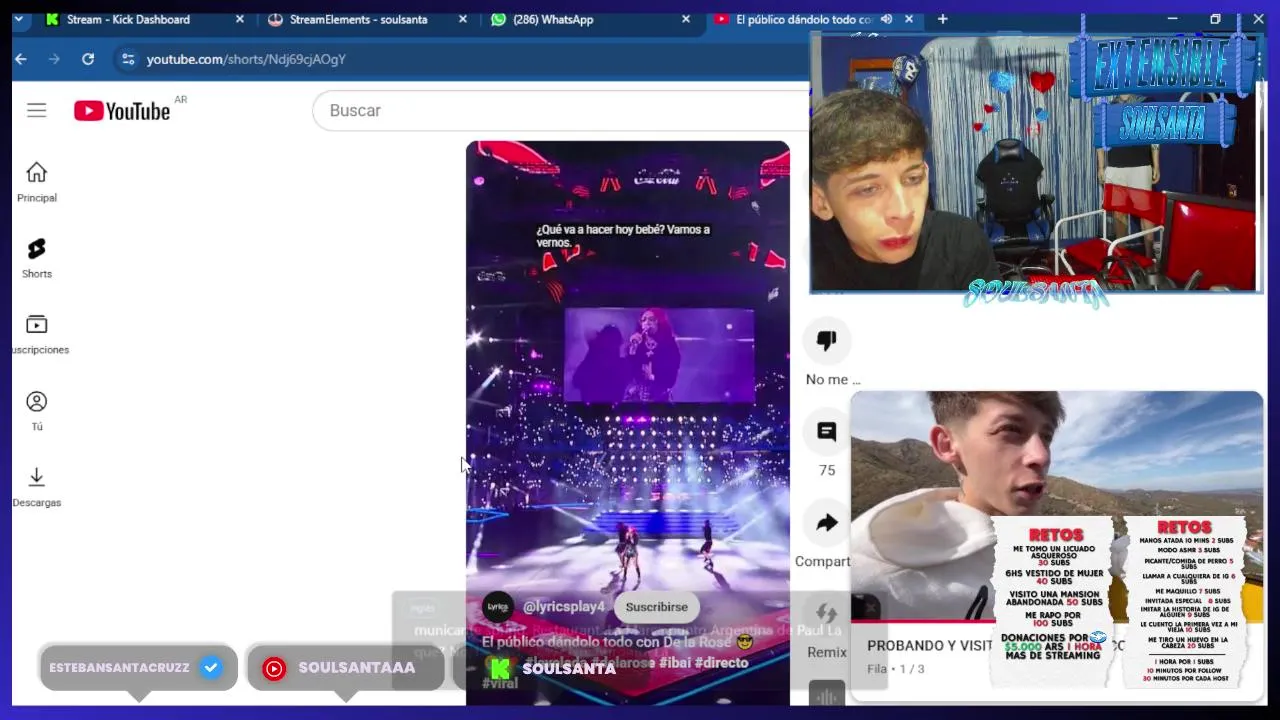
Task: Close the WhatsApp tab
Action: coord(686,19)
